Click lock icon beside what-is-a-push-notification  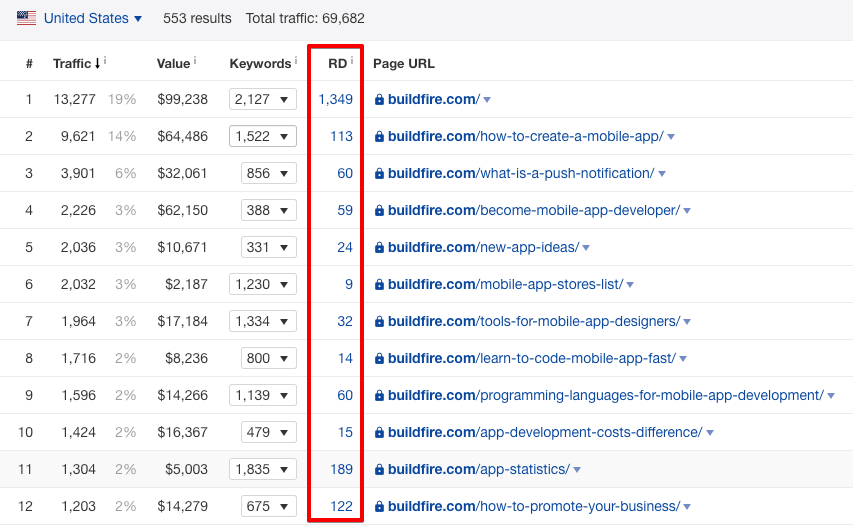tap(379, 174)
